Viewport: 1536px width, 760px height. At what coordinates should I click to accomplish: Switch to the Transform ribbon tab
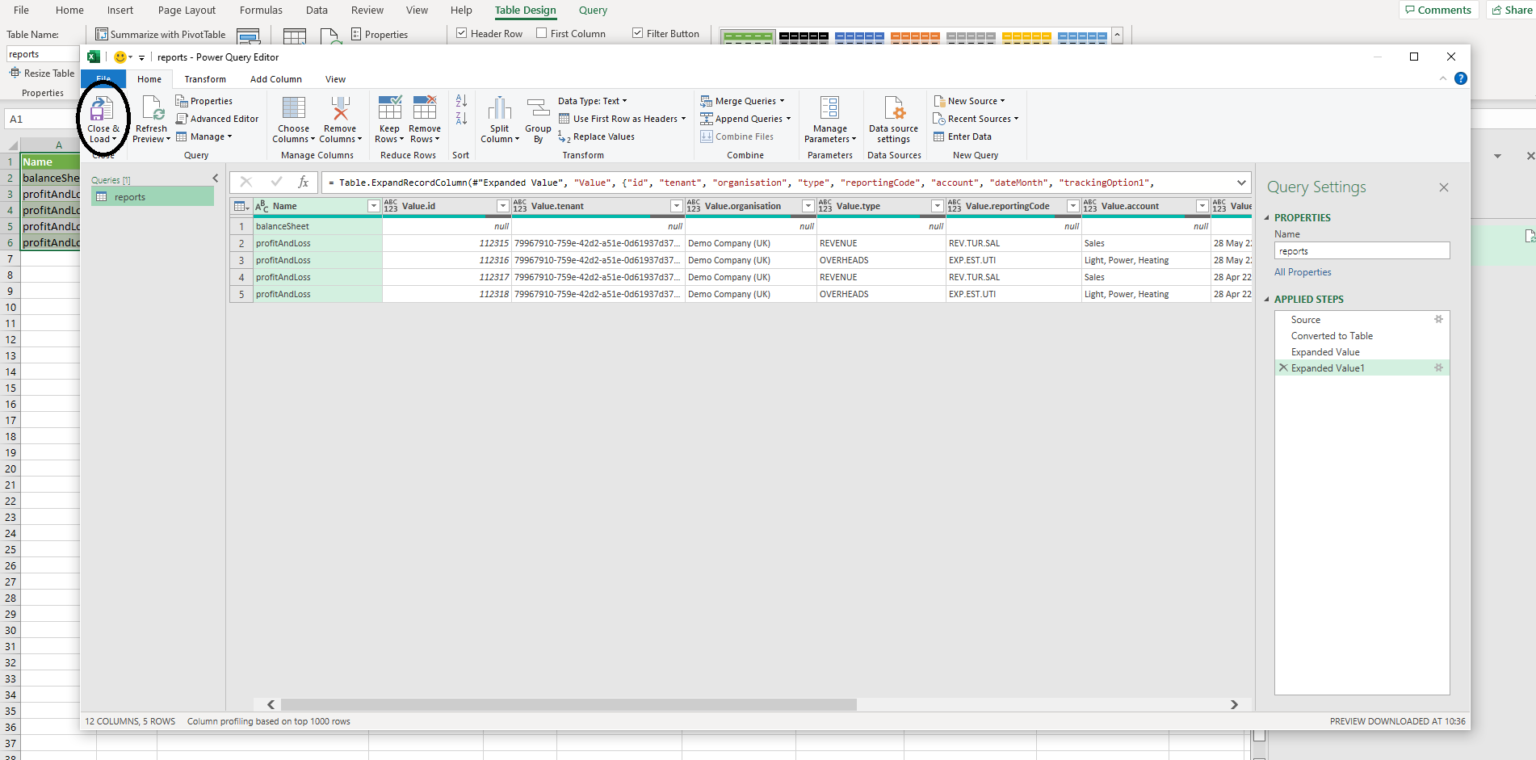pos(205,78)
